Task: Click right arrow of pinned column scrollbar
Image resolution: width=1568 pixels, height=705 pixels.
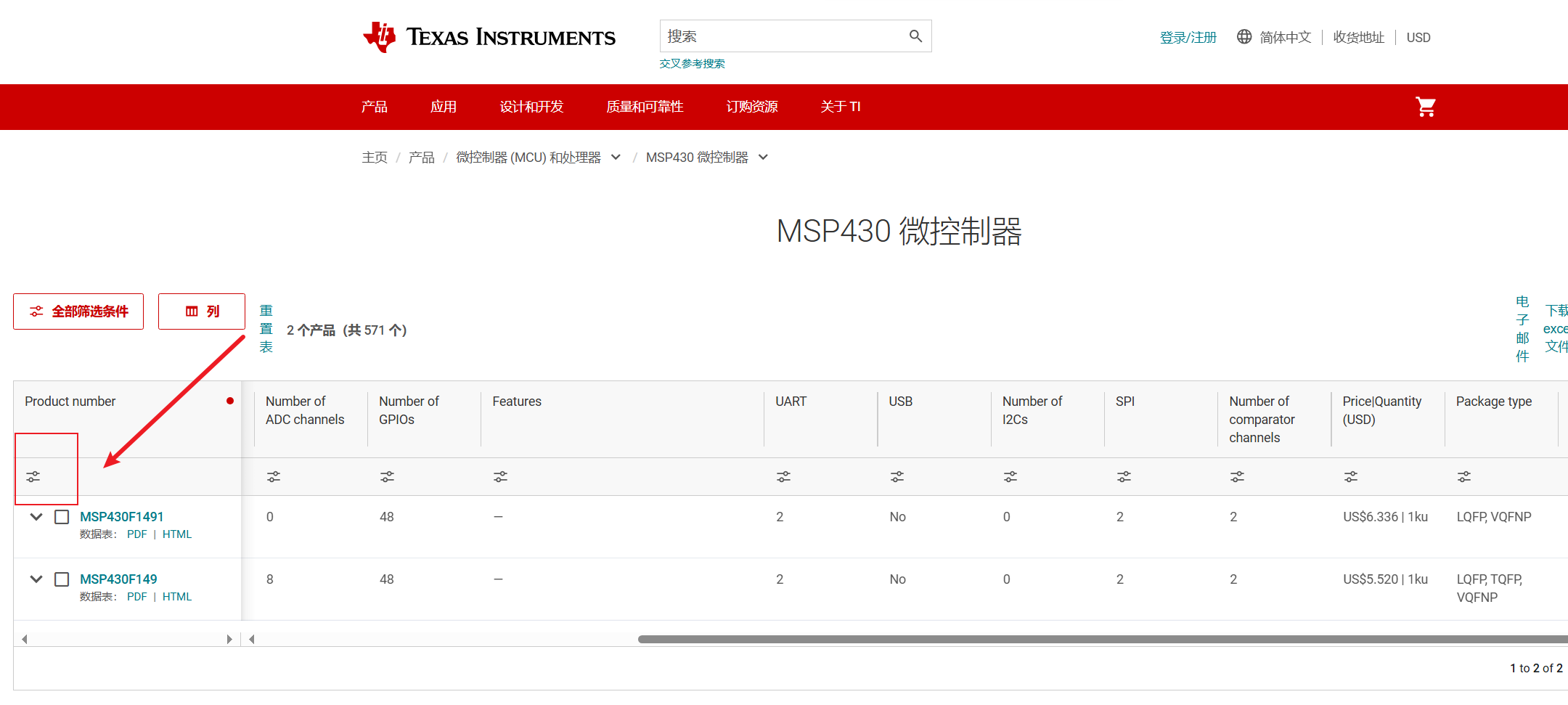Action: click(x=229, y=639)
